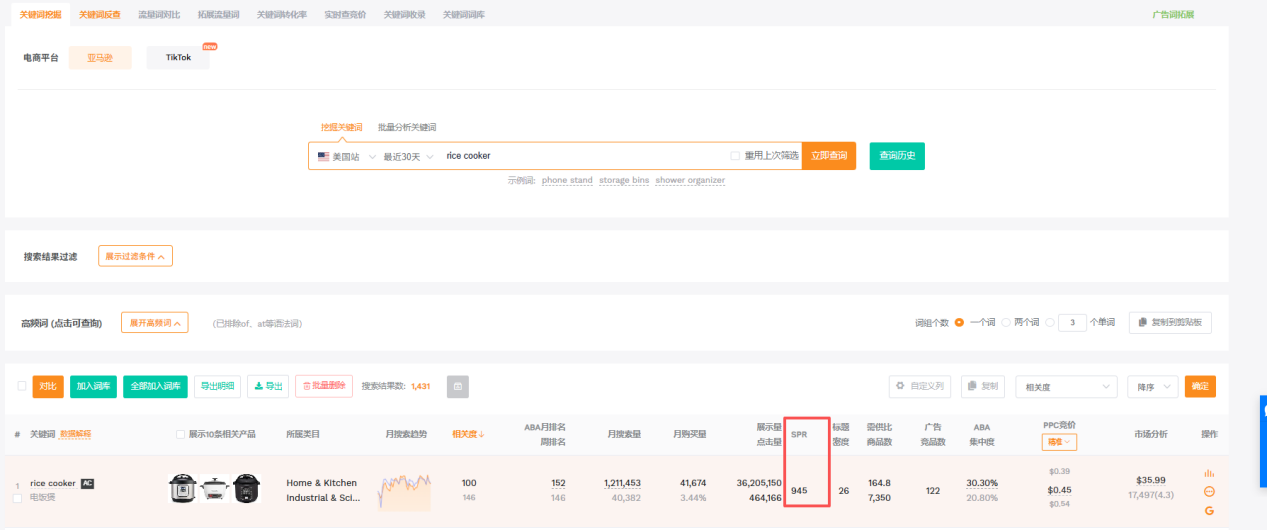Click the orange Google search icon
Screen dimensions: 1267x530
[1209, 510]
